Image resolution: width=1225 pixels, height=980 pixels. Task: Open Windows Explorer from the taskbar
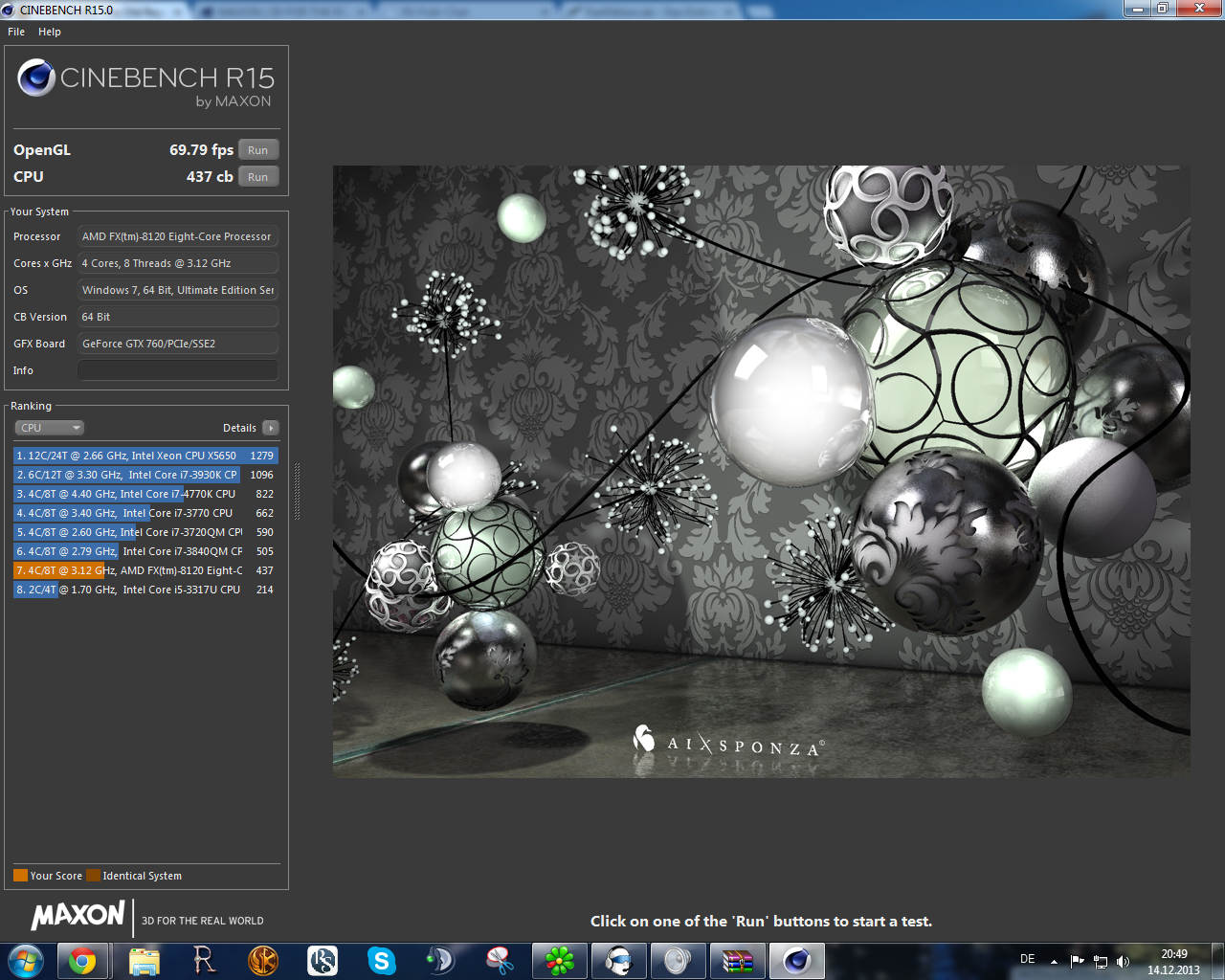(144, 961)
